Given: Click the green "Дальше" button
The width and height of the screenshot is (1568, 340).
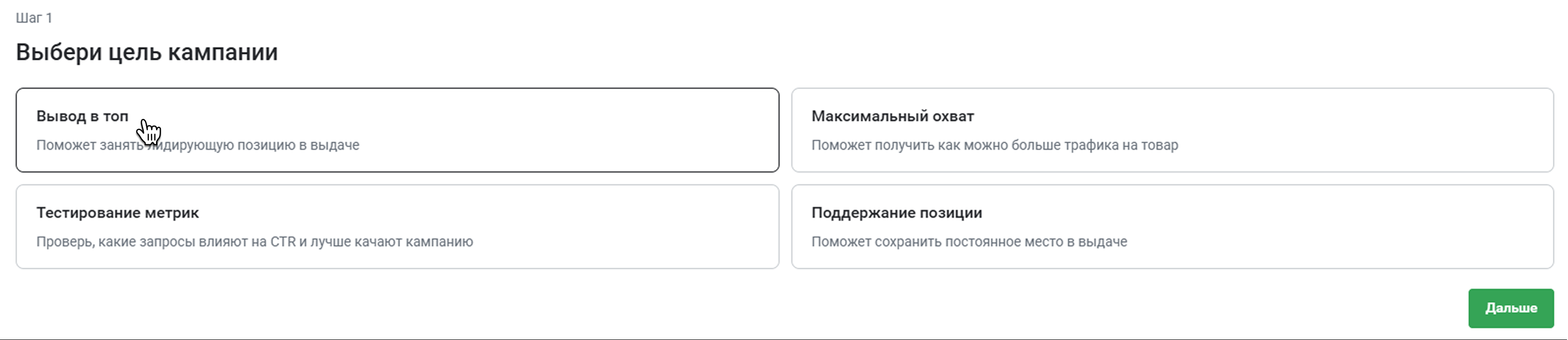Looking at the screenshot, I should 1511,308.
